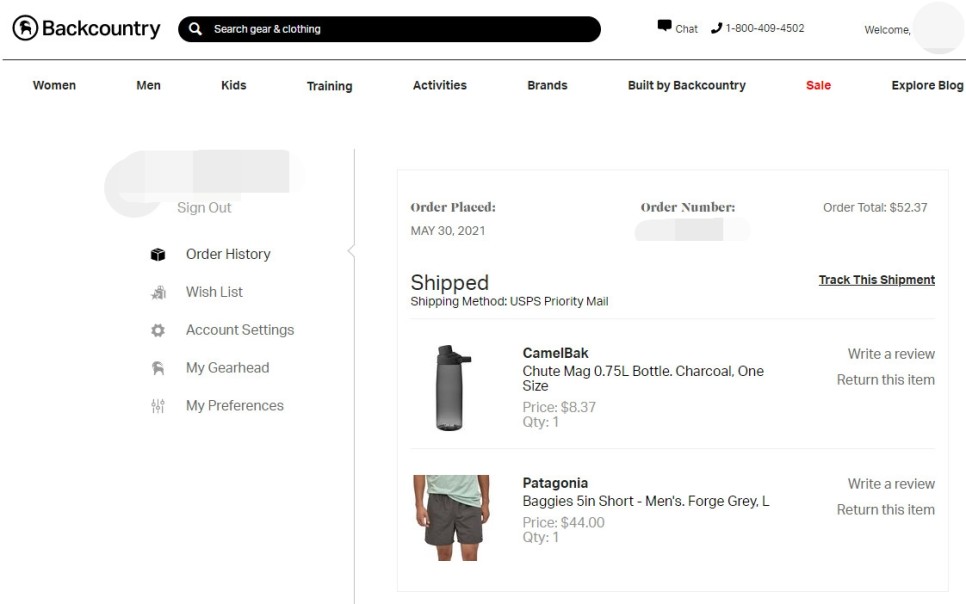Open the Men menu
Screen dimensions: 966x604
pyautogui.click(x=148, y=85)
